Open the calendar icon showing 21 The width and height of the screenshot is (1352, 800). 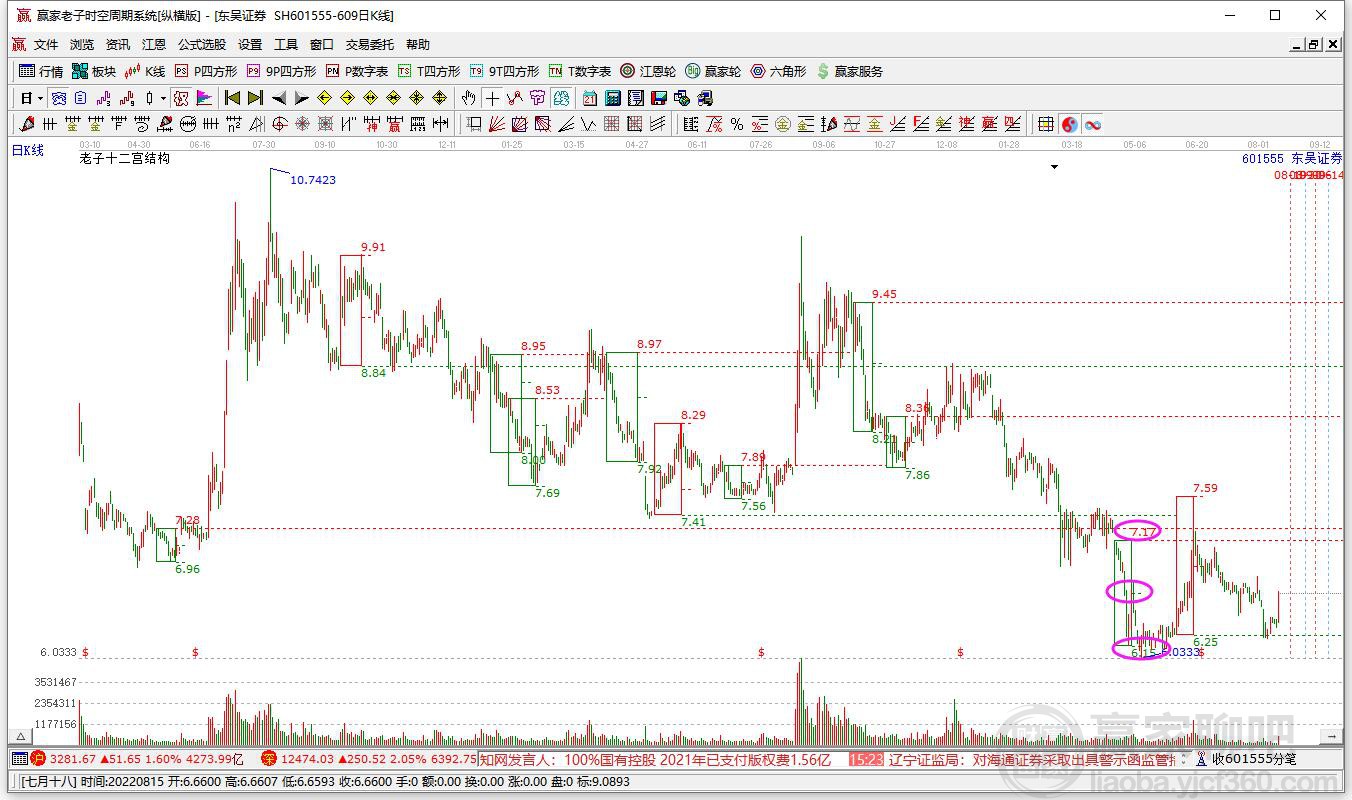[x=590, y=98]
